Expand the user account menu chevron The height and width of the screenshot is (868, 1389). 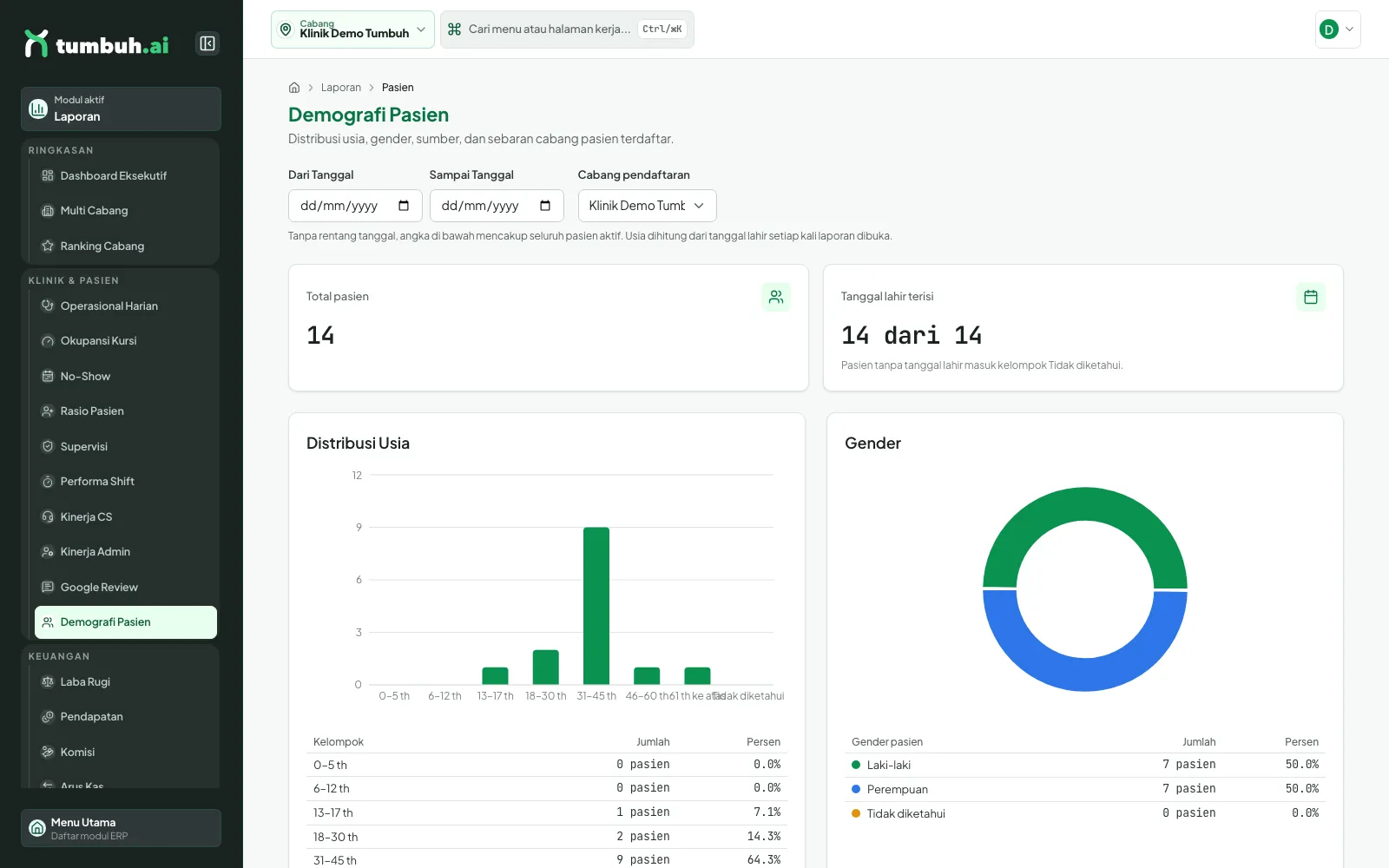[1349, 30]
